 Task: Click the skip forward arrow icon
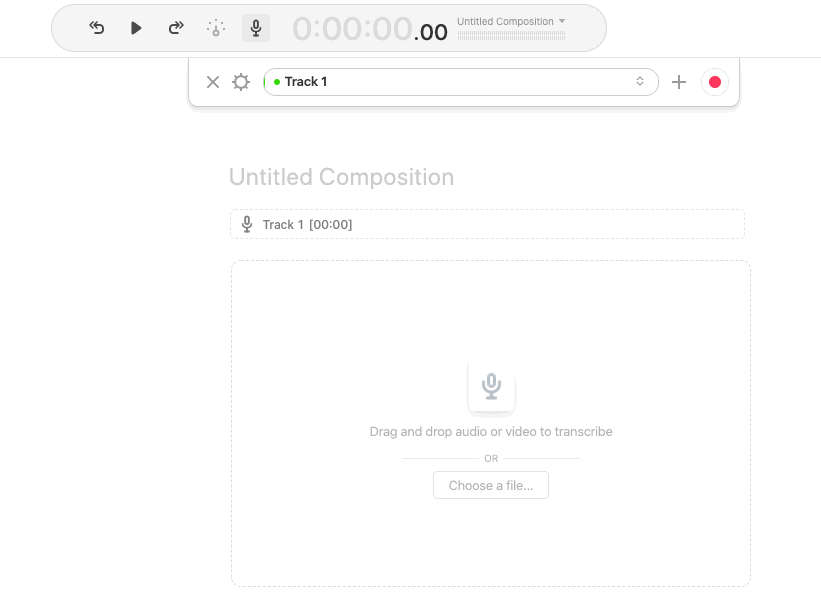[176, 28]
